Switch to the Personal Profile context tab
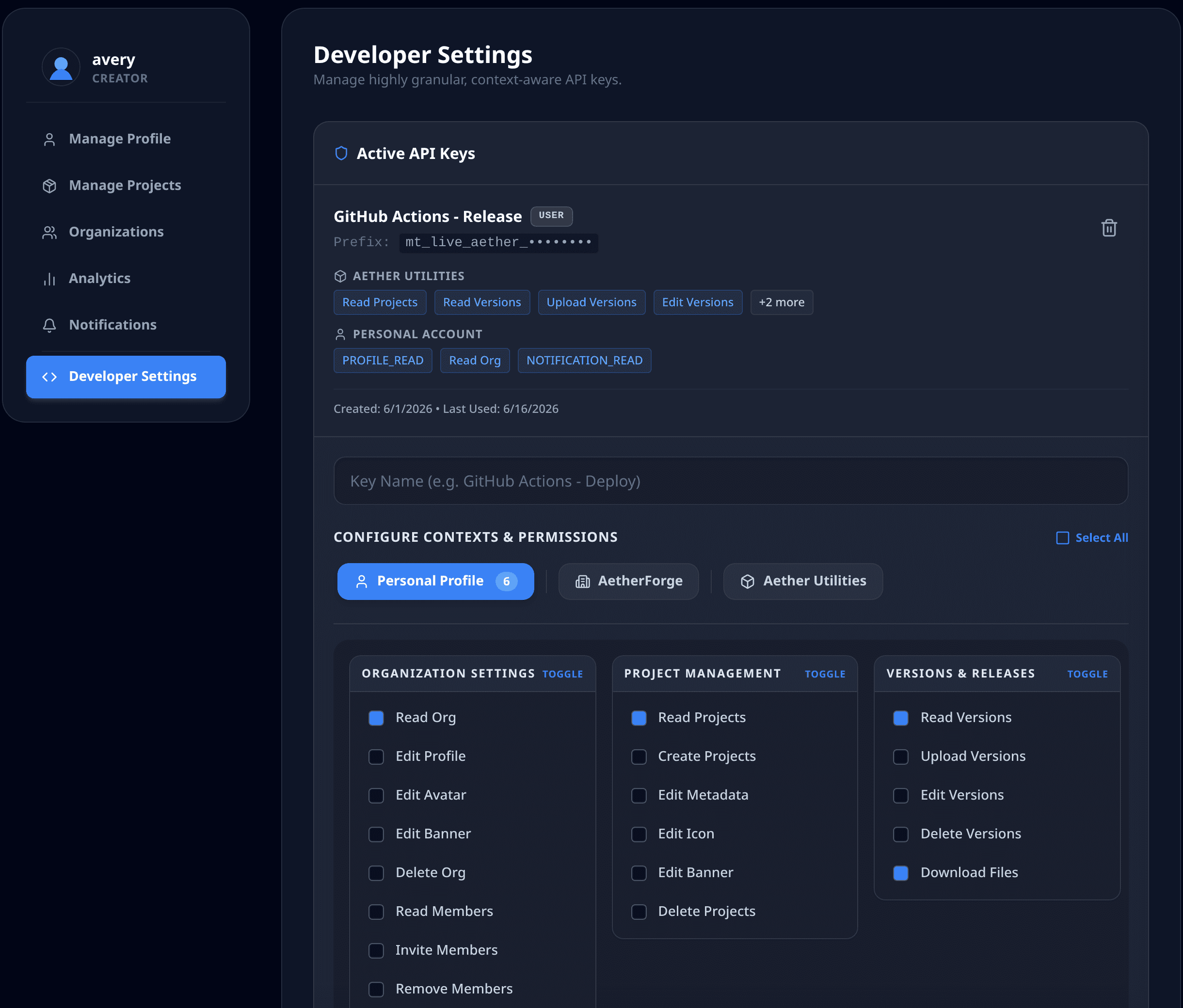 [436, 581]
